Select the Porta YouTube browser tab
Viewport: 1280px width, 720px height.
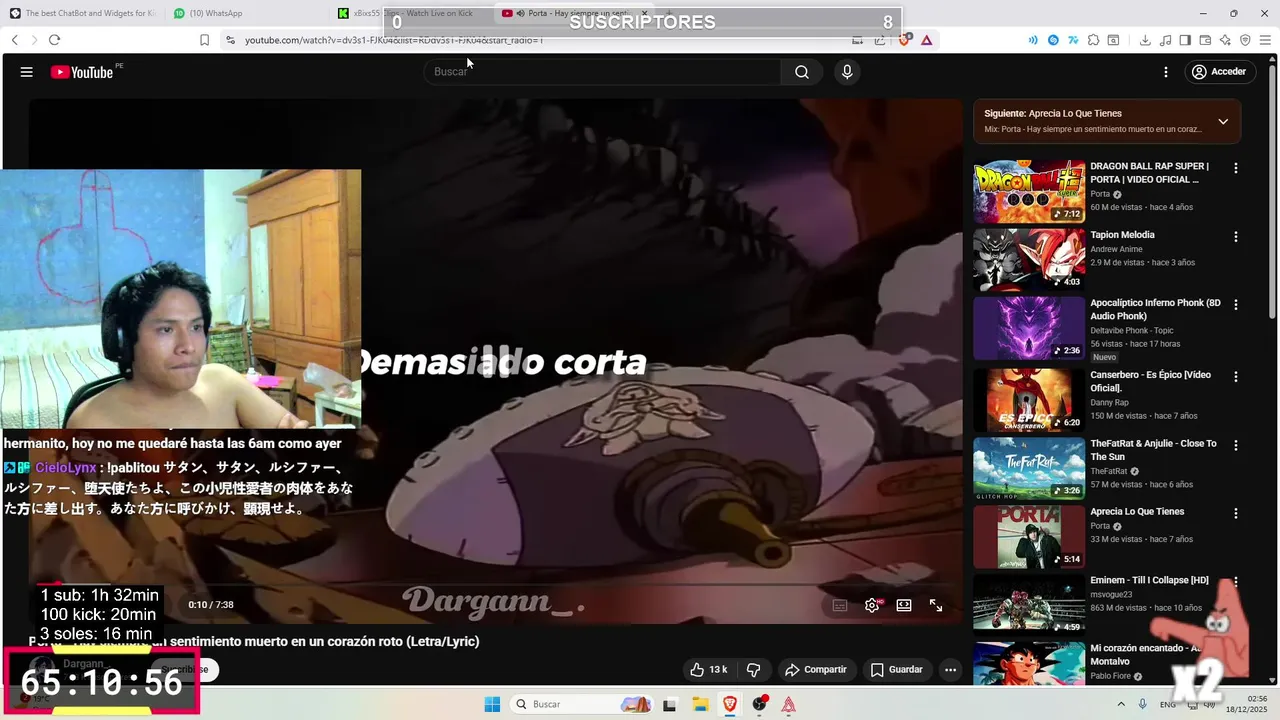(575, 13)
